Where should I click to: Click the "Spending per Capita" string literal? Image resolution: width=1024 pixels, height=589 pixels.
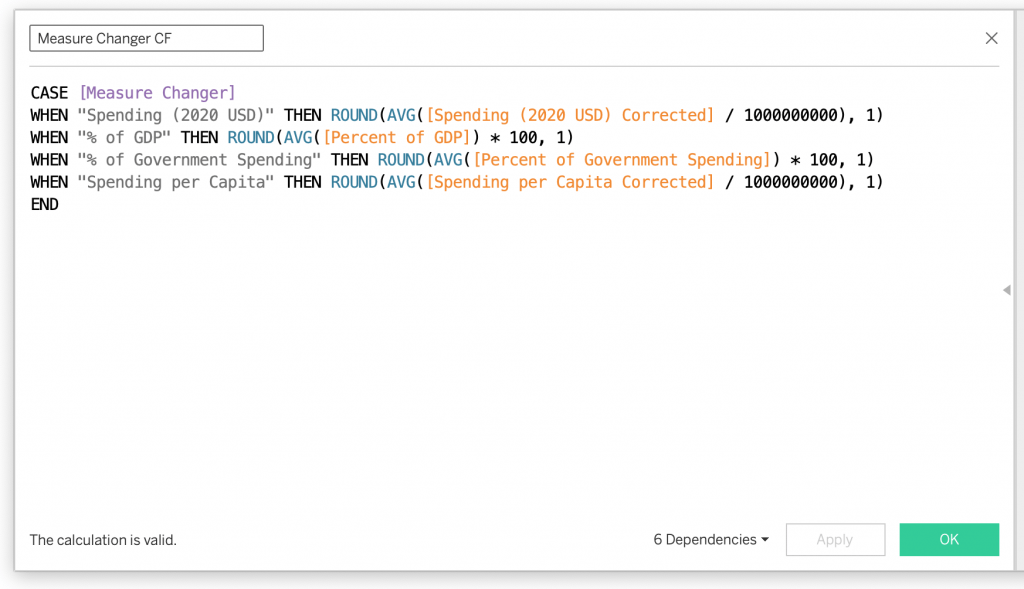(176, 182)
